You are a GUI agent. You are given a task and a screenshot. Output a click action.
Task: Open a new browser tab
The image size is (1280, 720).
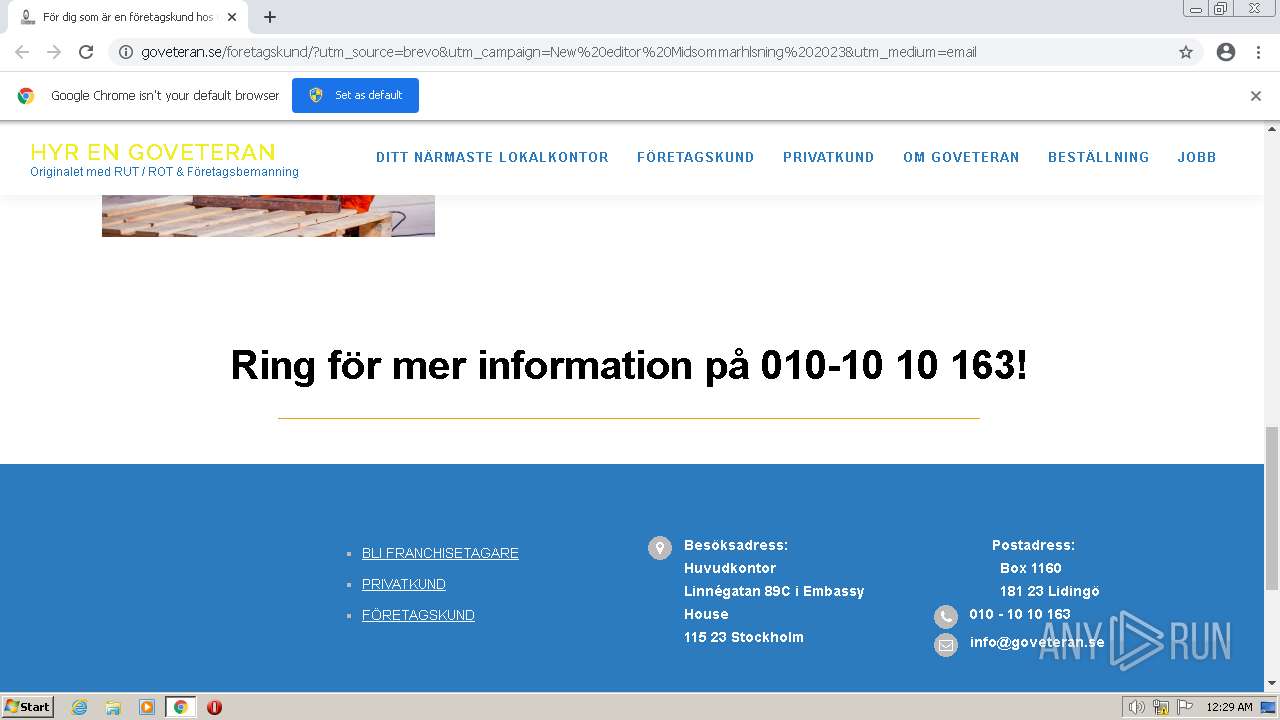[x=270, y=17]
